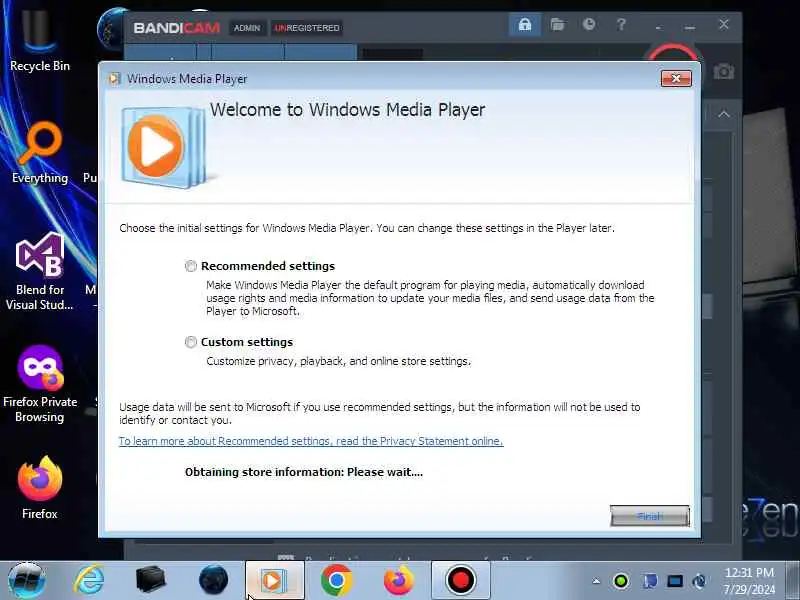Click the Bandicam lock icon
Image resolution: width=800 pixels, height=600 pixels.
[524, 24]
